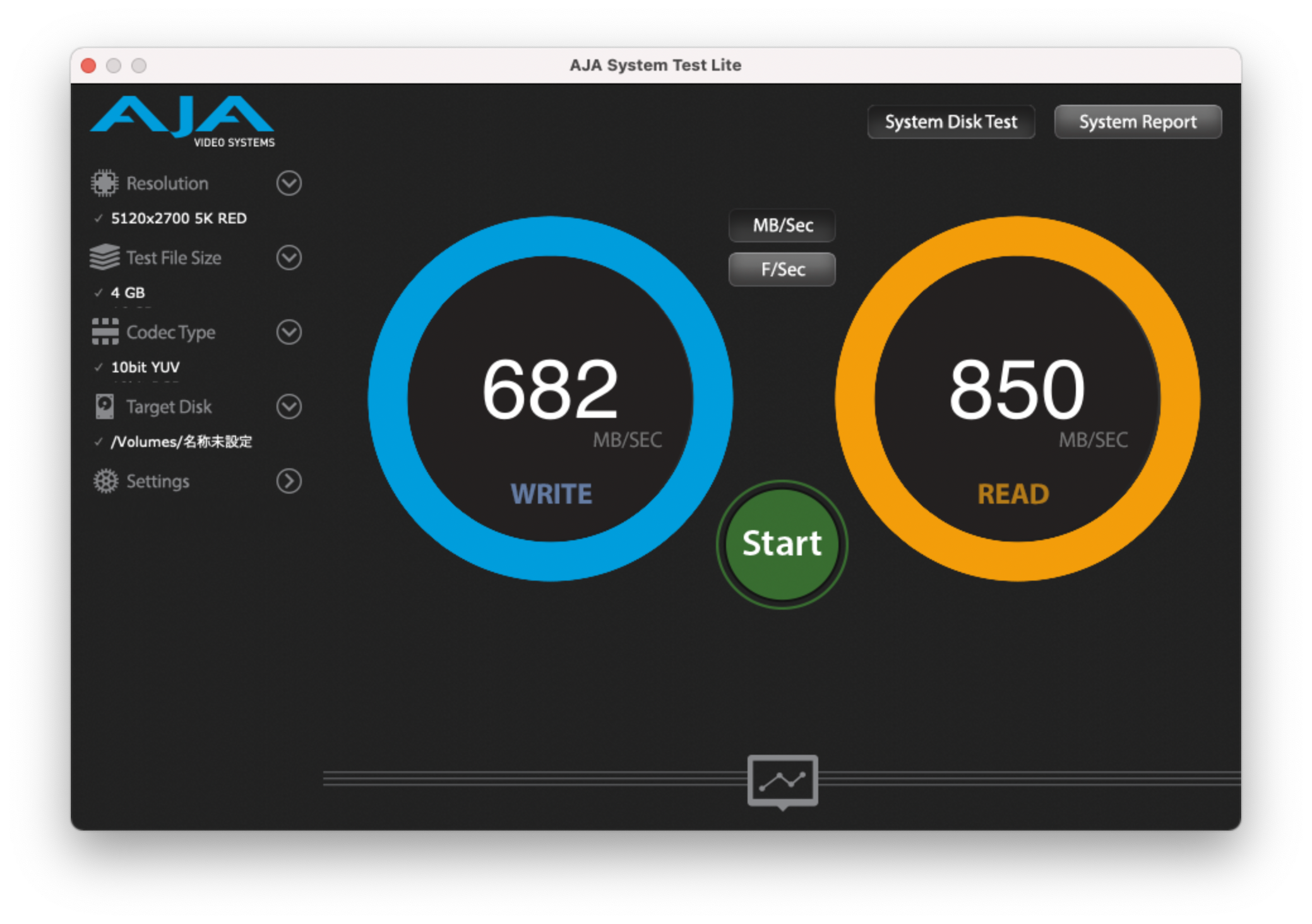Expand the Codec Type dropdown arrow

click(289, 332)
